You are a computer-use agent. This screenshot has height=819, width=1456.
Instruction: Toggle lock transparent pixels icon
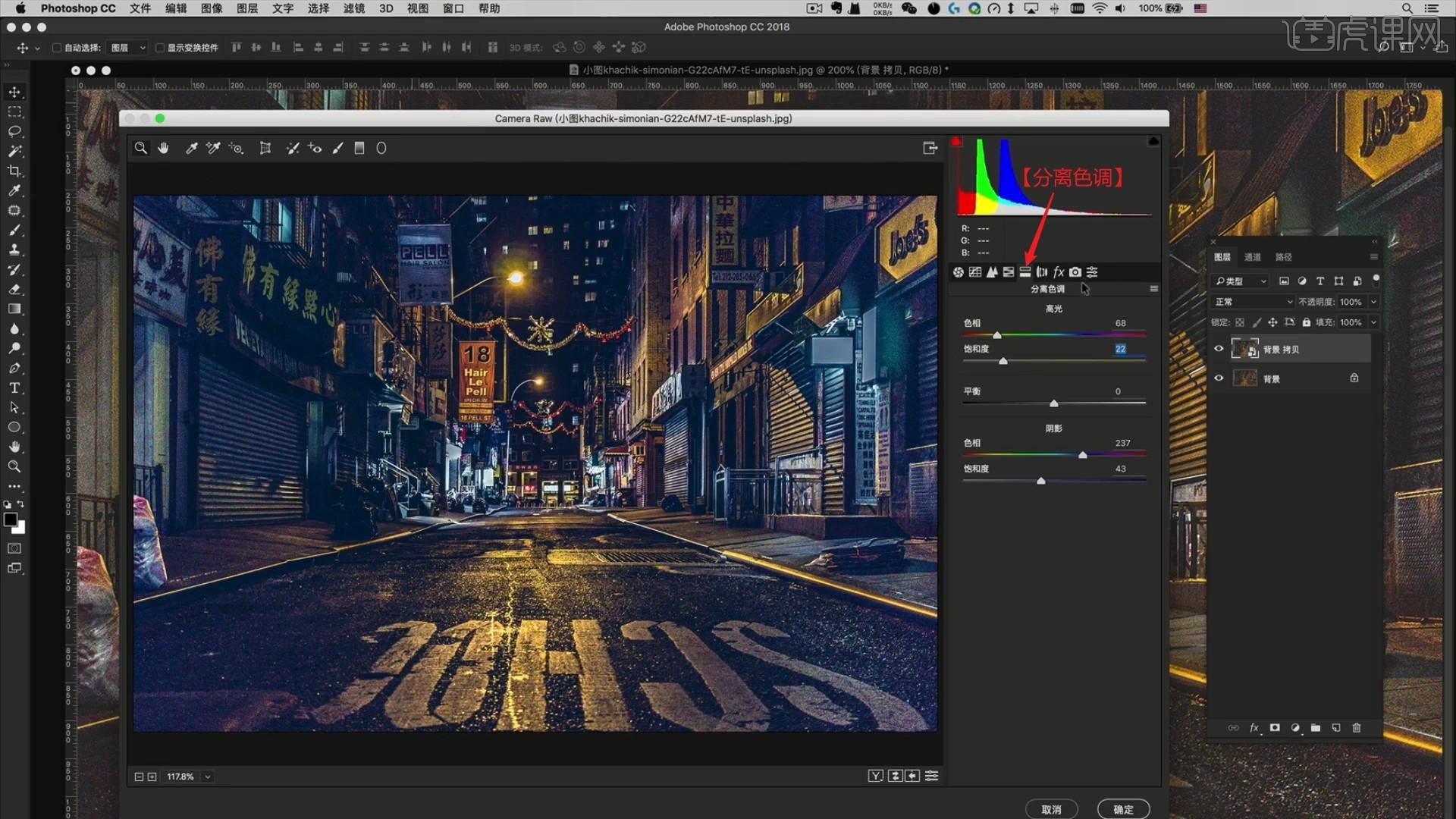(1240, 322)
